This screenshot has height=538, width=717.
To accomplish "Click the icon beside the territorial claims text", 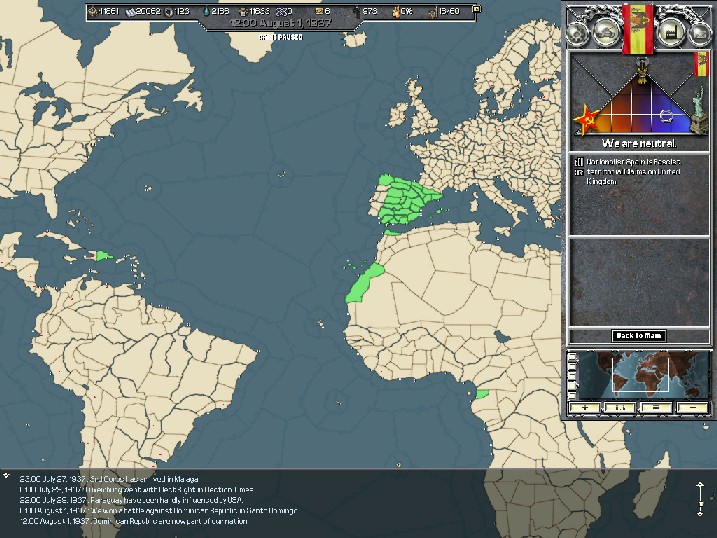I will coord(578,172).
